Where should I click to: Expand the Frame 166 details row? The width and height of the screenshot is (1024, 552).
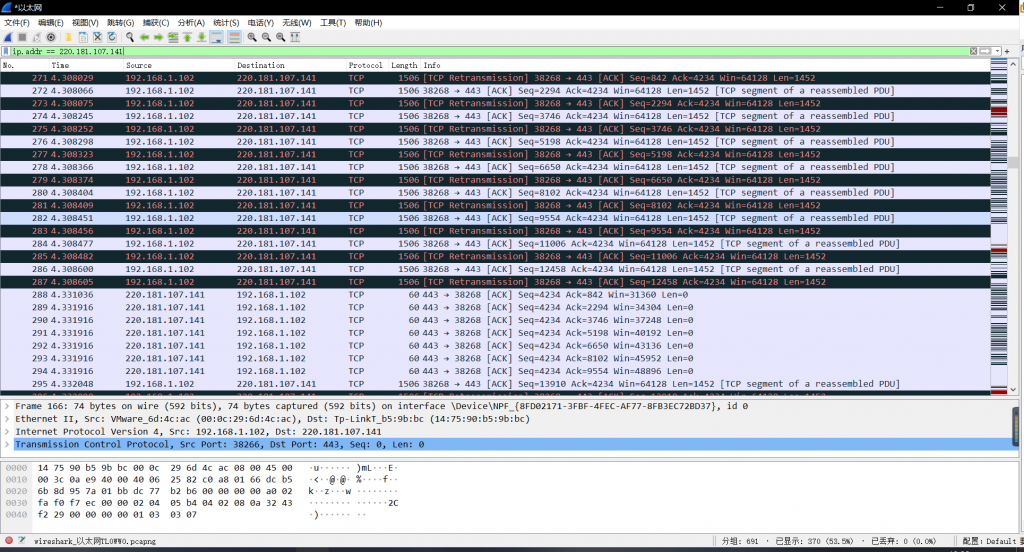(x=7, y=406)
